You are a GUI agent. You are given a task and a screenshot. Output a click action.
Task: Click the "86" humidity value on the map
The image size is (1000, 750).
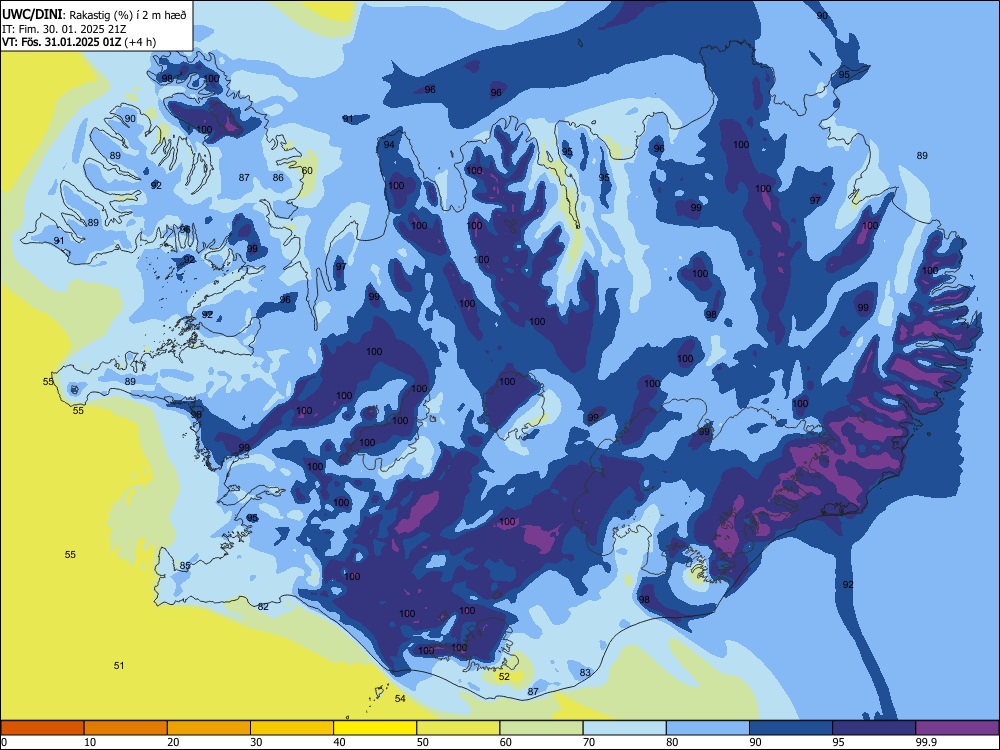pyautogui.click(x=278, y=177)
